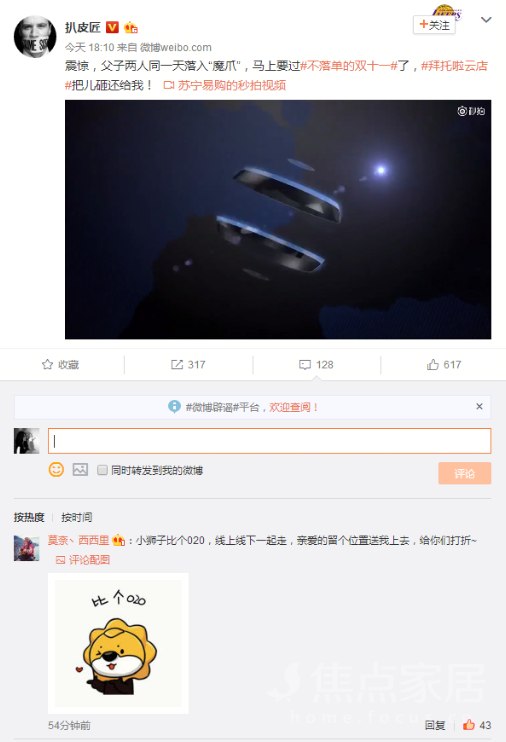Click the image attachment icon
The image size is (506, 742).
click(80, 469)
